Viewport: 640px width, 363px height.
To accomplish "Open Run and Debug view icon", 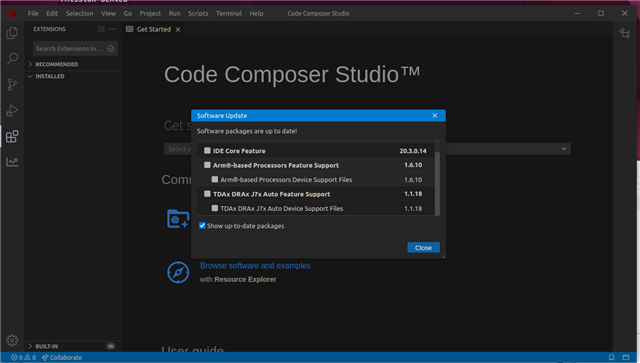I will point(12,111).
